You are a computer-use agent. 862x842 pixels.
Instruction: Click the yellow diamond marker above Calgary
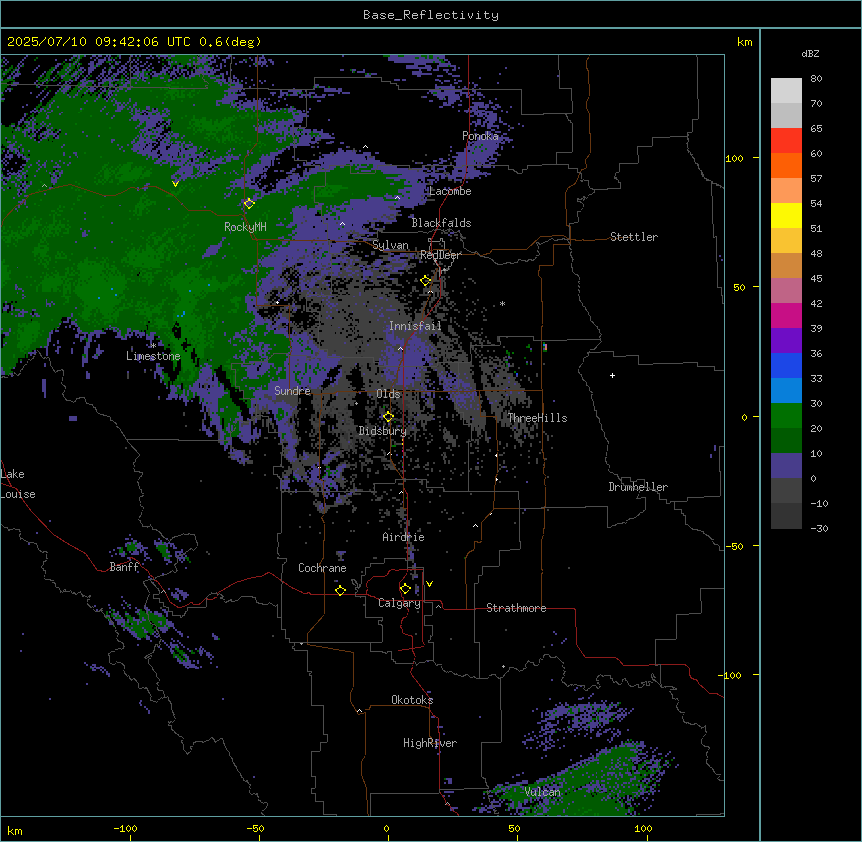tap(405, 589)
